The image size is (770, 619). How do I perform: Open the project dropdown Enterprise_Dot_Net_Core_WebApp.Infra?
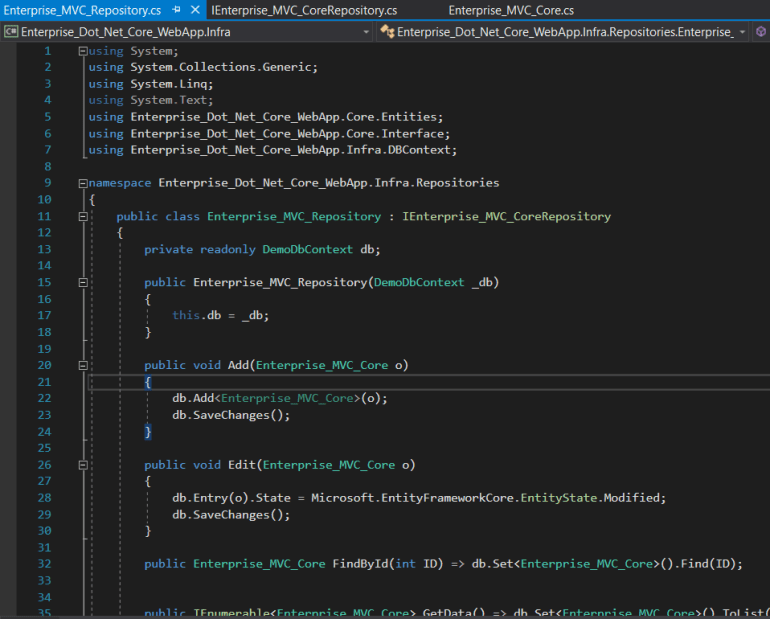[x=187, y=32]
